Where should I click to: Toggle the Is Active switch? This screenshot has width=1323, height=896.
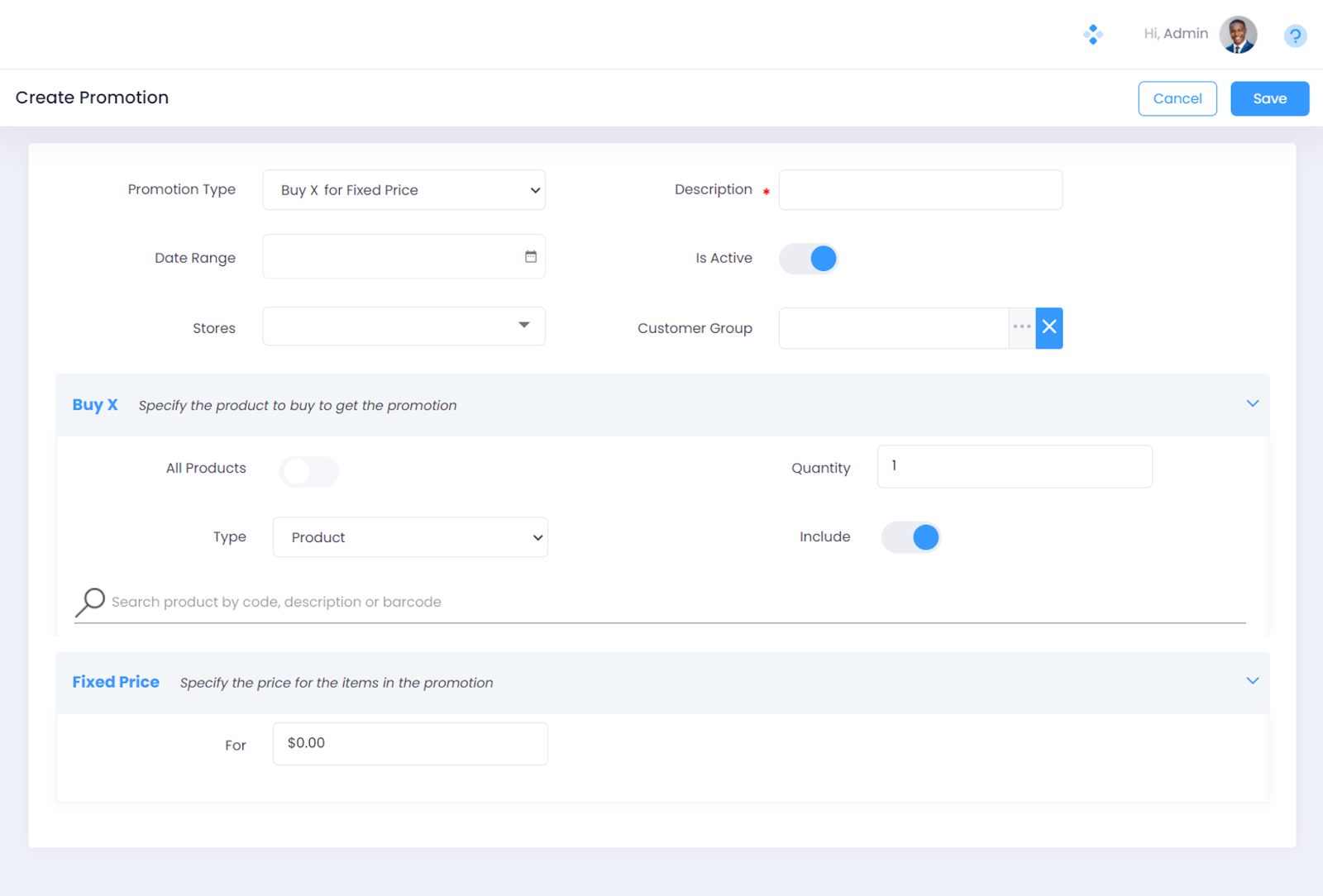tap(809, 259)
